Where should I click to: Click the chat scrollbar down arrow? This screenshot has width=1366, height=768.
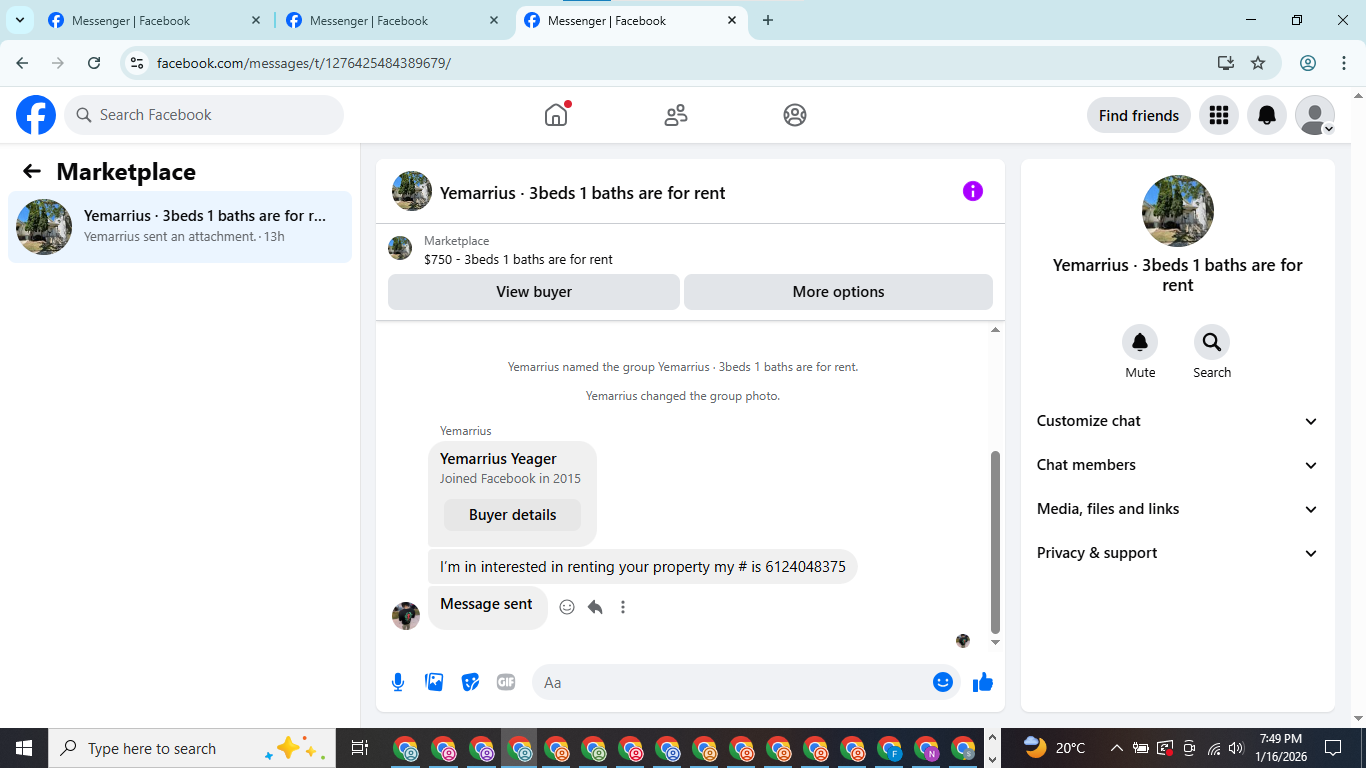tap(995, 642)
